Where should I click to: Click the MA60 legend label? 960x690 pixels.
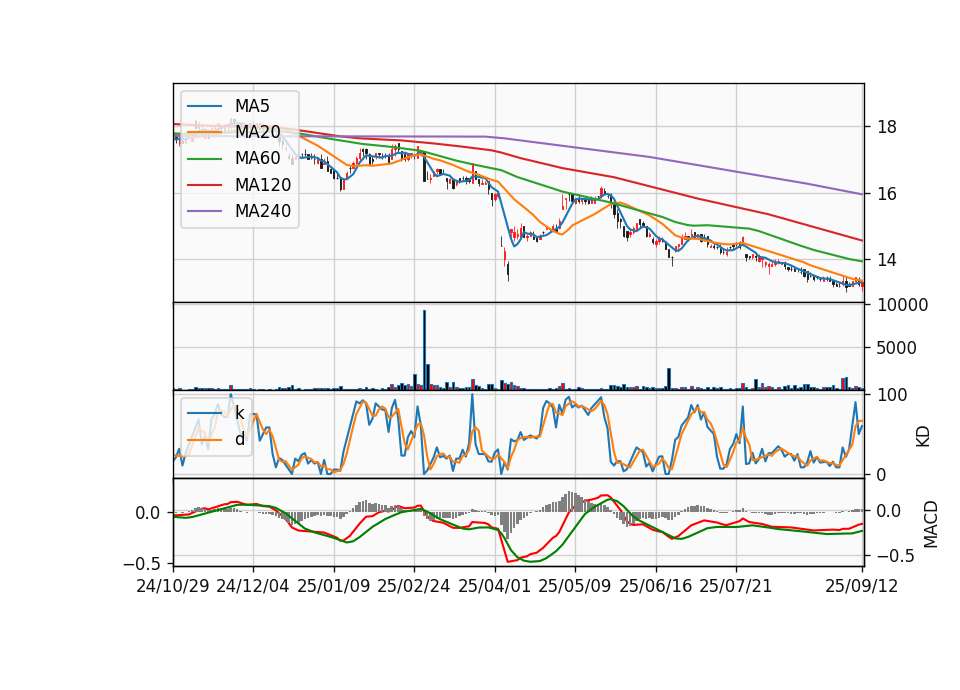point(258,158)
